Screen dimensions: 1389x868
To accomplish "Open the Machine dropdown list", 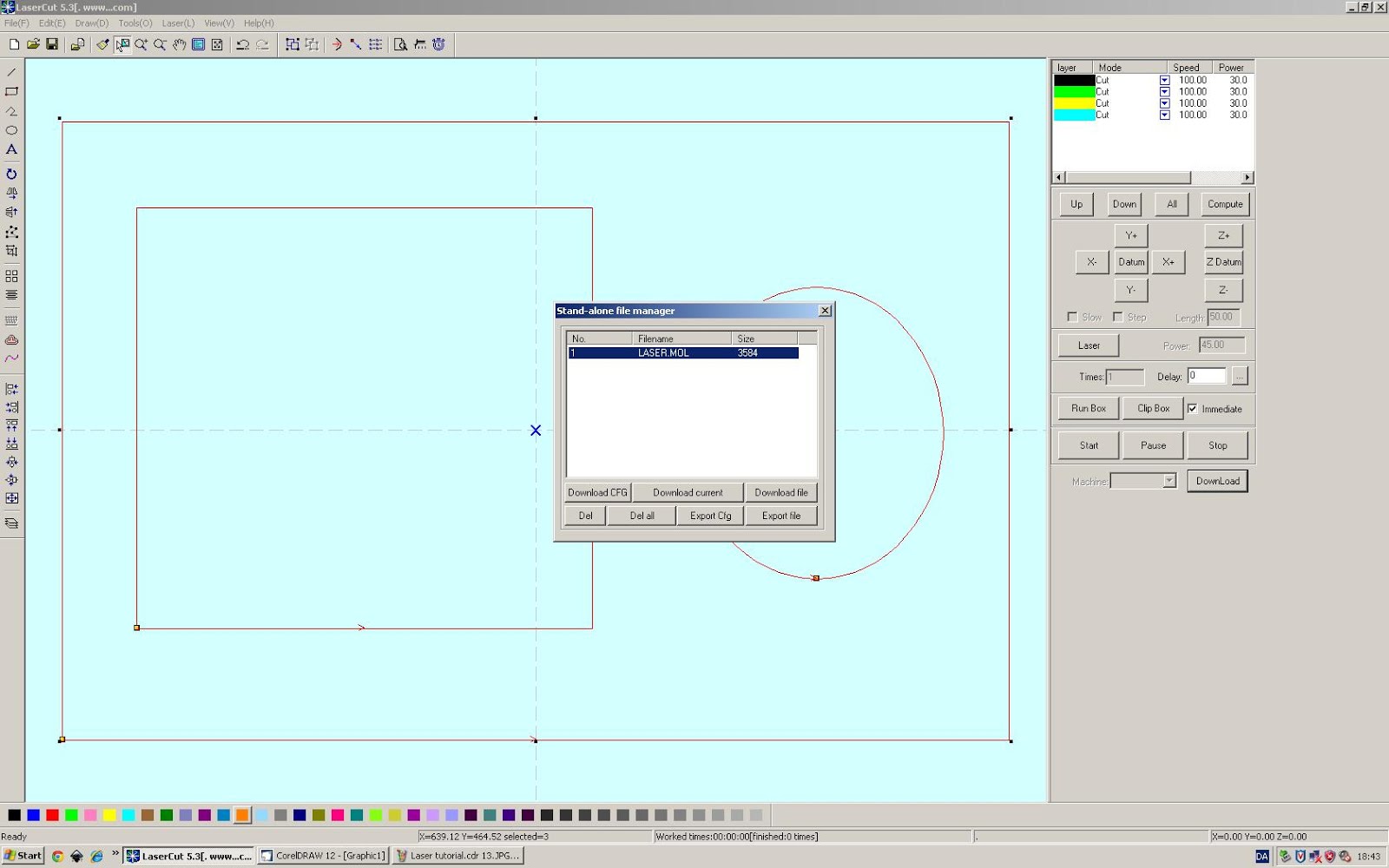I will [x=1168, y=481].
